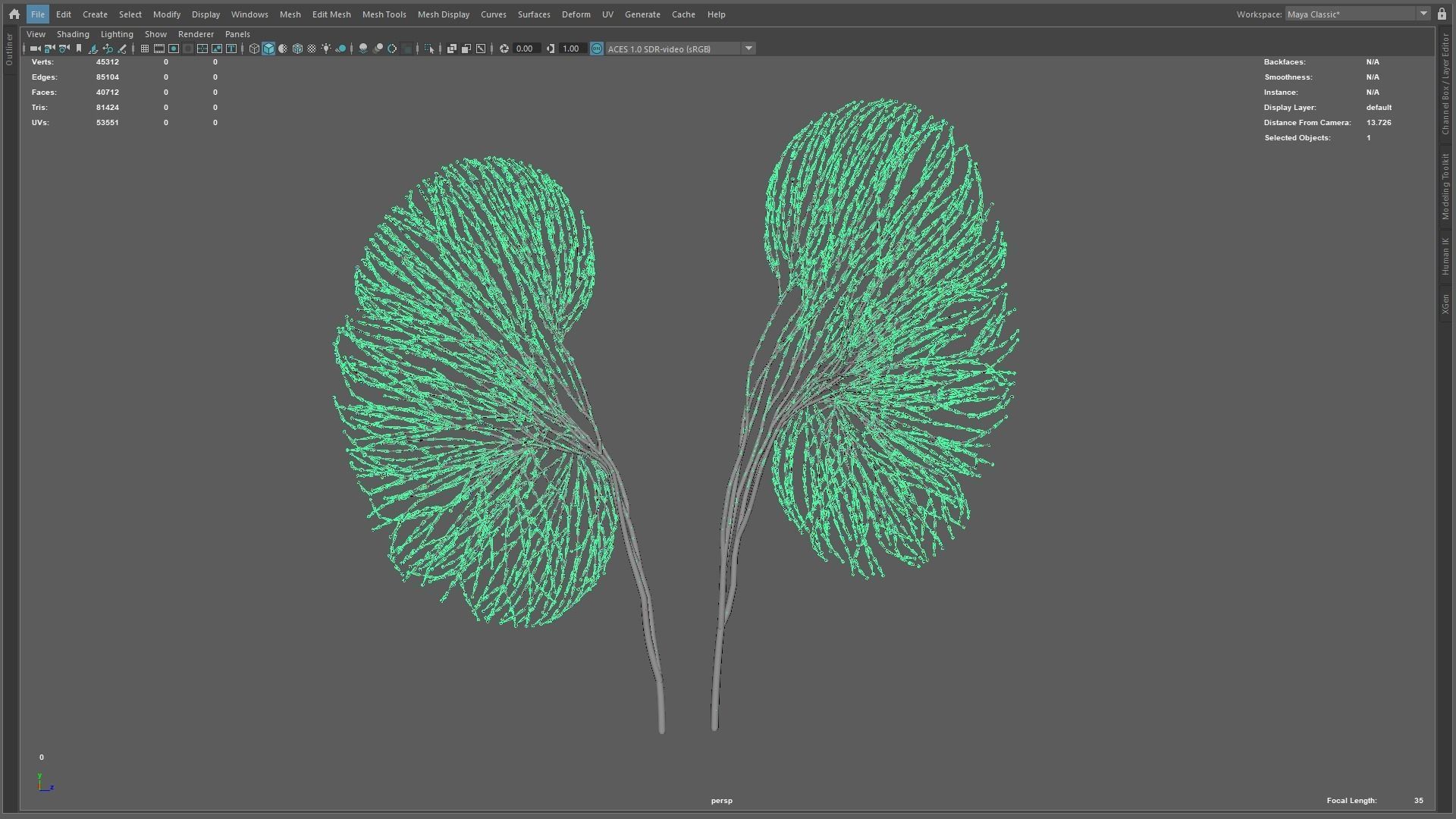1456x819 pixels.
Task: Click X-Ray Active Components icon
Action: (x=466, y=49)
